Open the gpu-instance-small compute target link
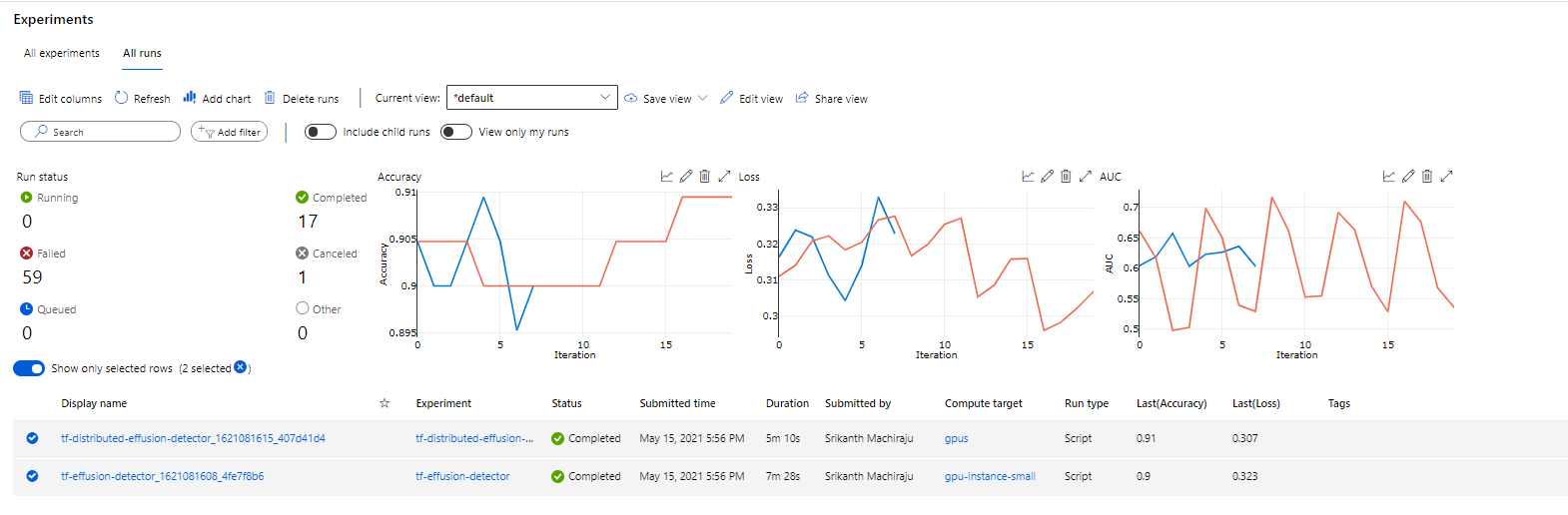This screenshot has height=515, width=1568. click(990, 476)
